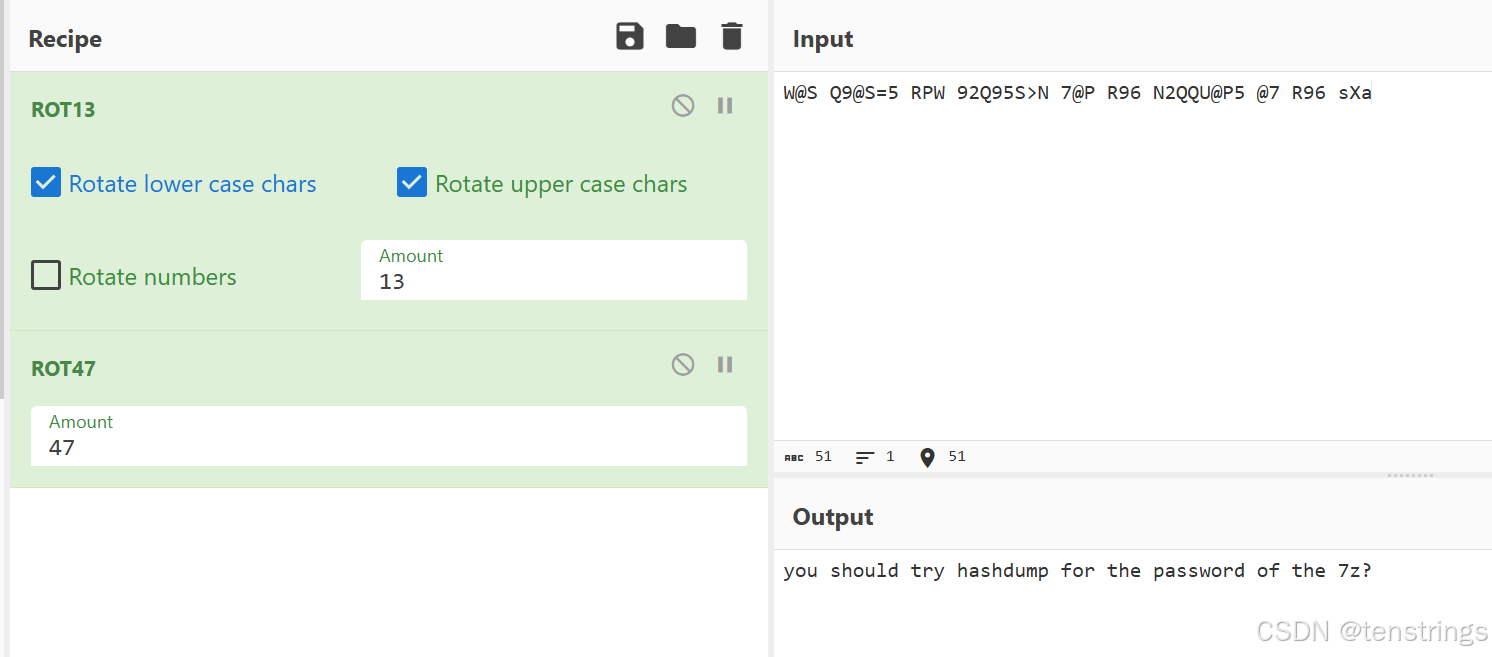
Task: Click the Recipe panel heading
Action: pyautogui.click(x=65, y=39)
